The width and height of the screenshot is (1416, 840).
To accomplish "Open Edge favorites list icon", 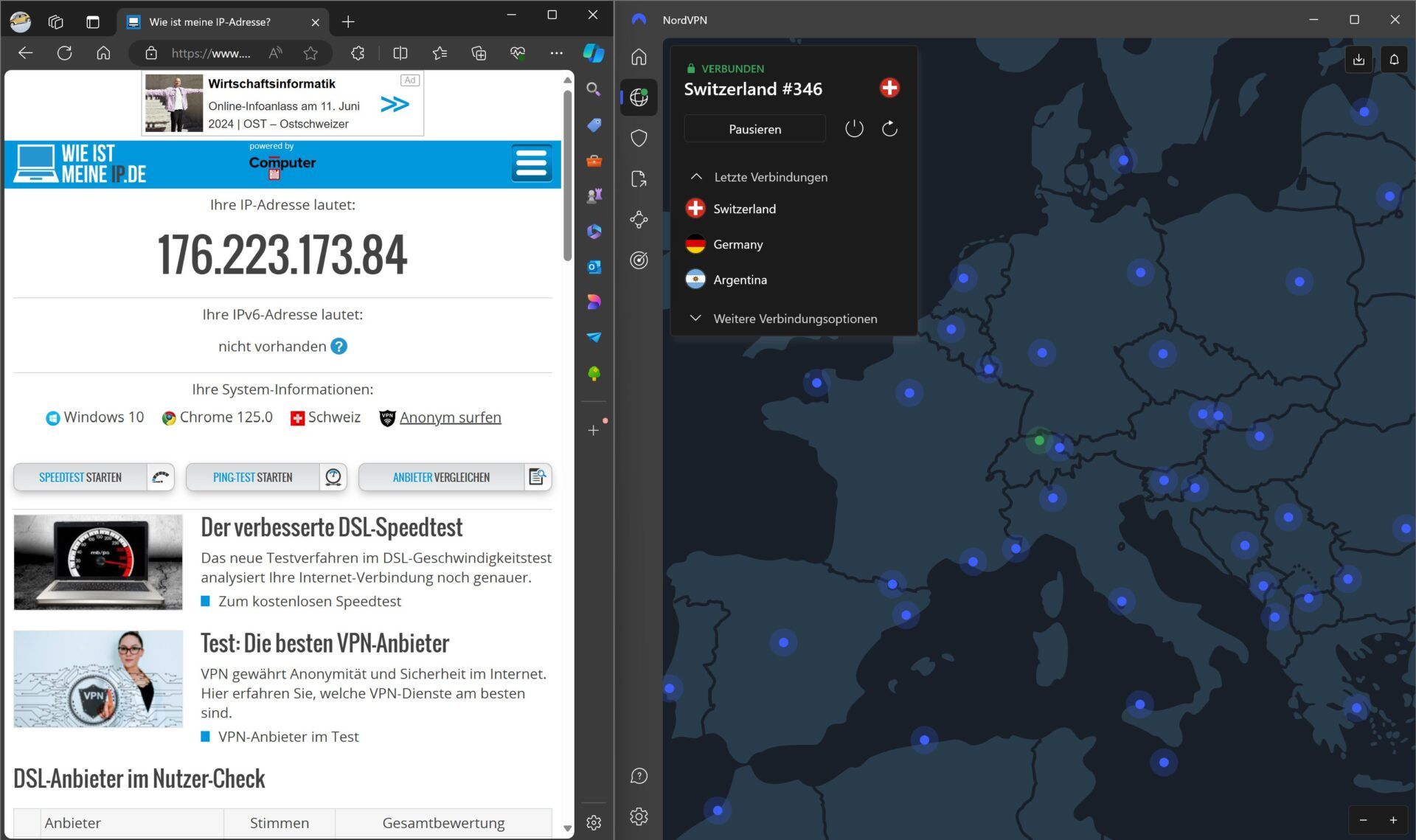I will [440, 53].
